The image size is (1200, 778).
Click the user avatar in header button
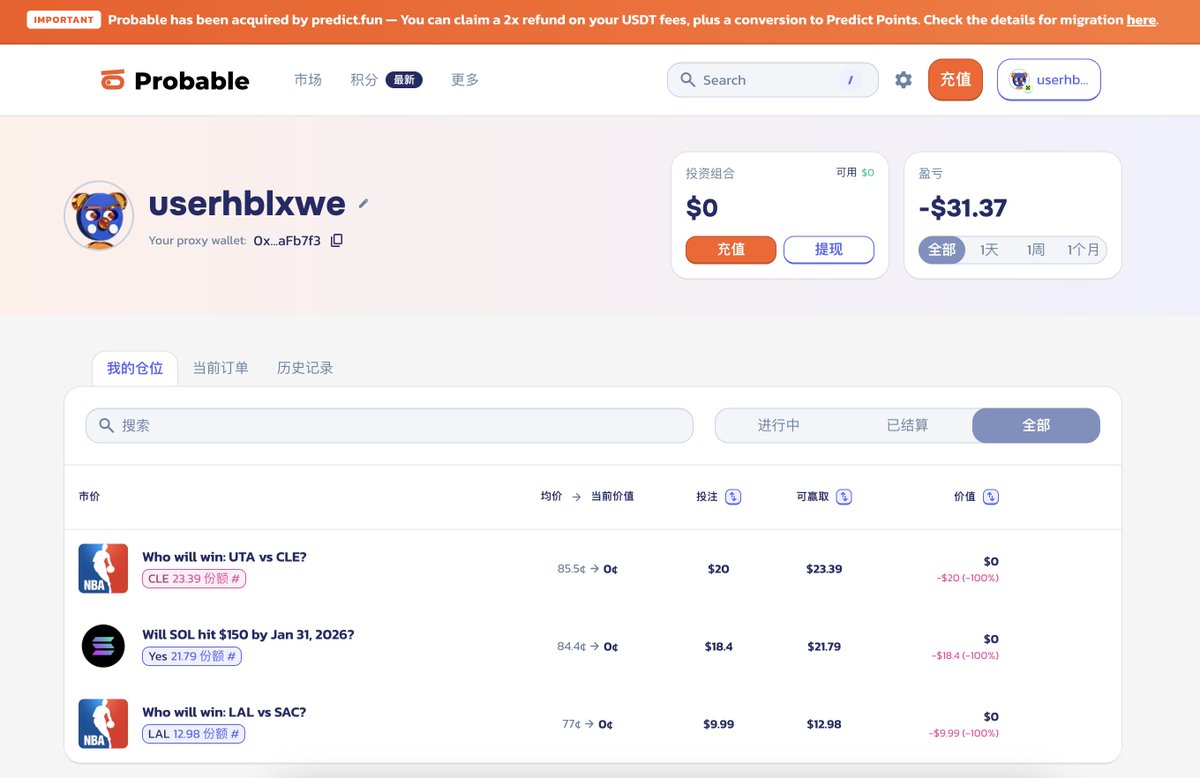coord(1019,80)
